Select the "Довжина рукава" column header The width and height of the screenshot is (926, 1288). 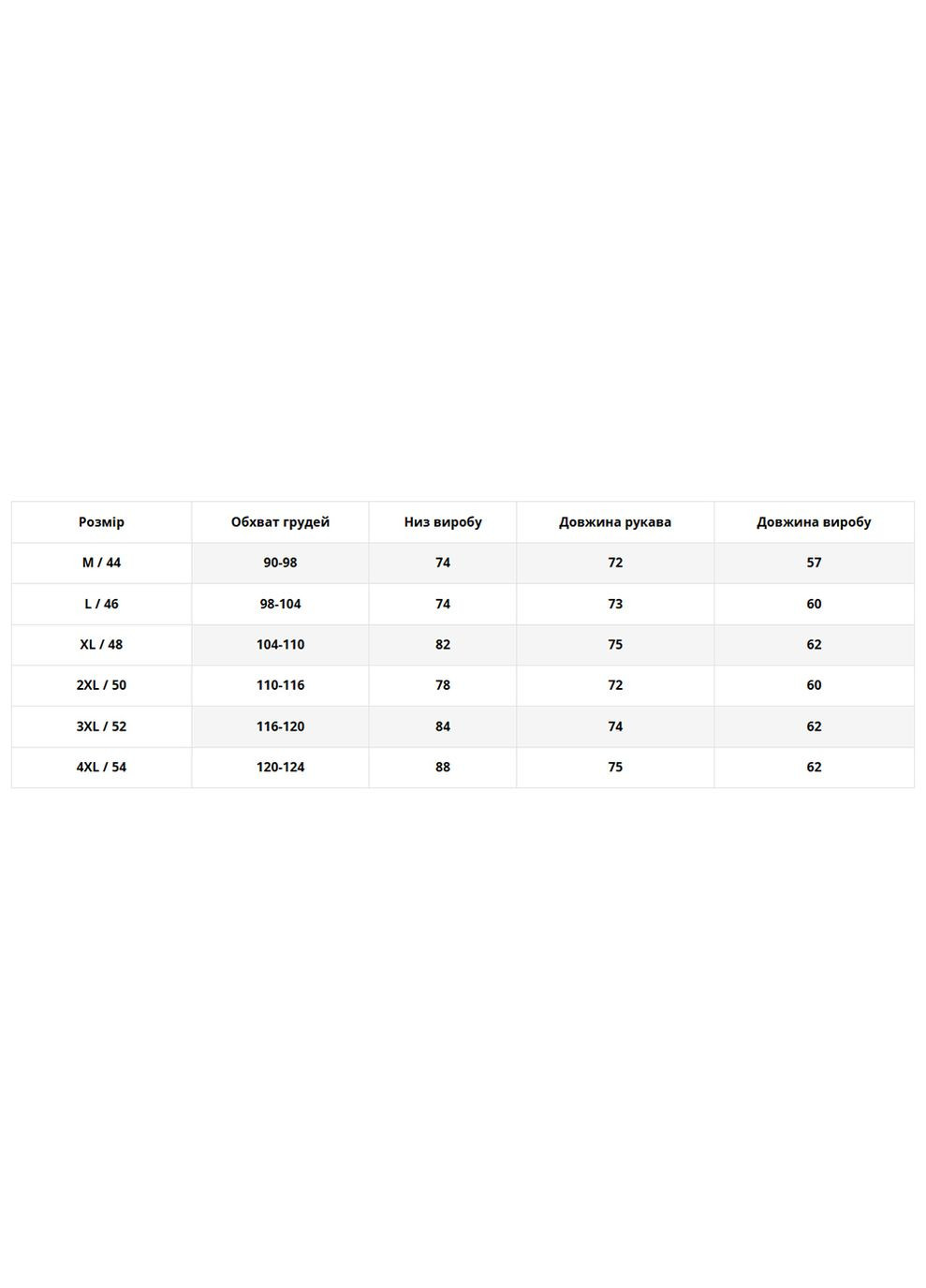pos(615,522)
